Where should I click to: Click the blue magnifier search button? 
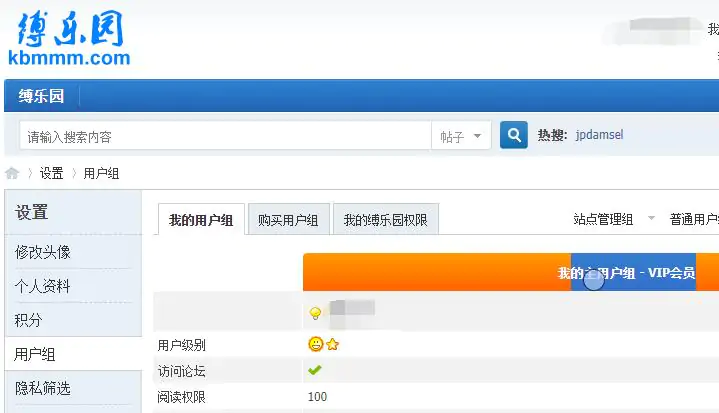tap(514, 135)
